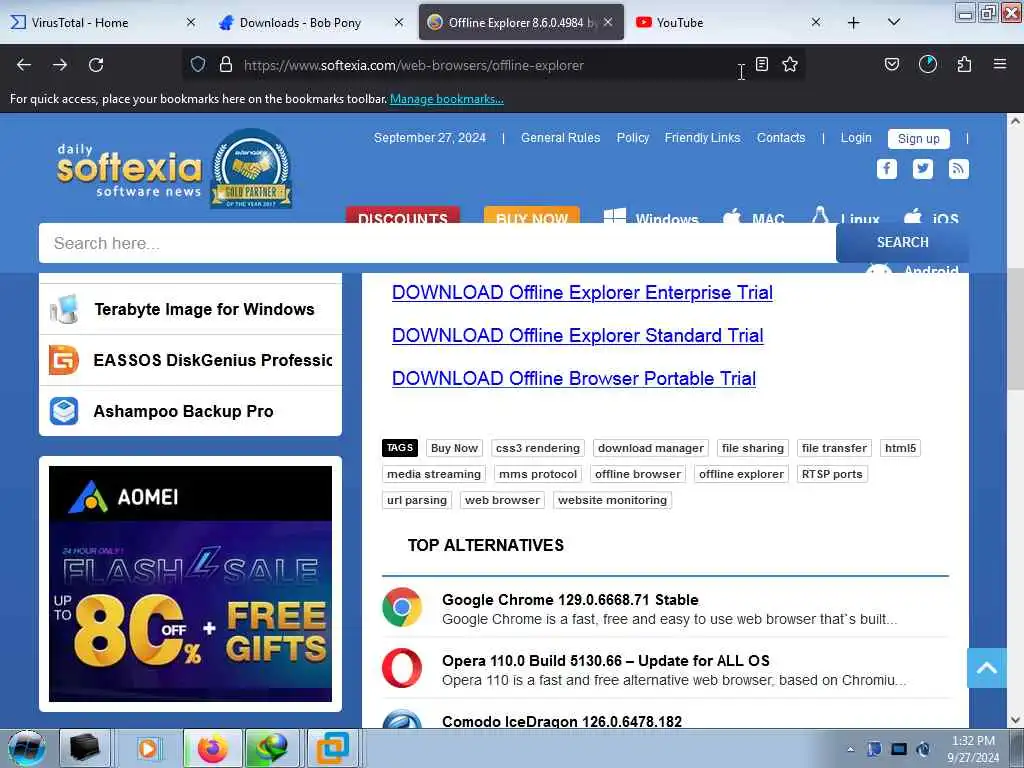Select the offline explorer tag
1024x768 pixels.
[x=741, y=474]
